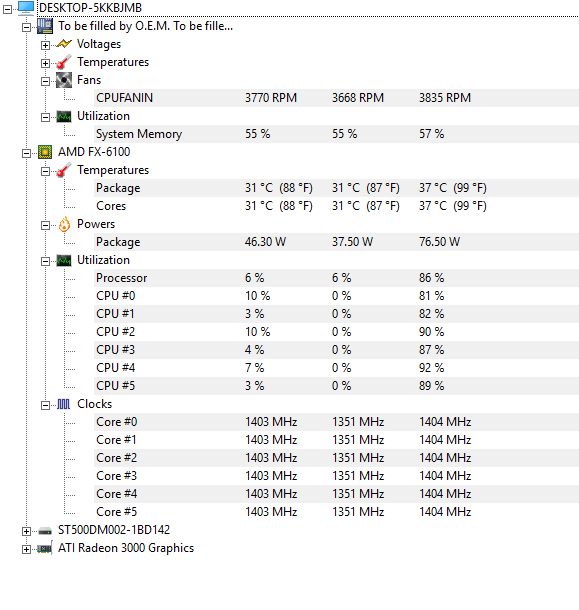579x610 pixels.
Task: Click the Clocks square-wave icon
Action: pyautogui.click(x=64, y=404)
